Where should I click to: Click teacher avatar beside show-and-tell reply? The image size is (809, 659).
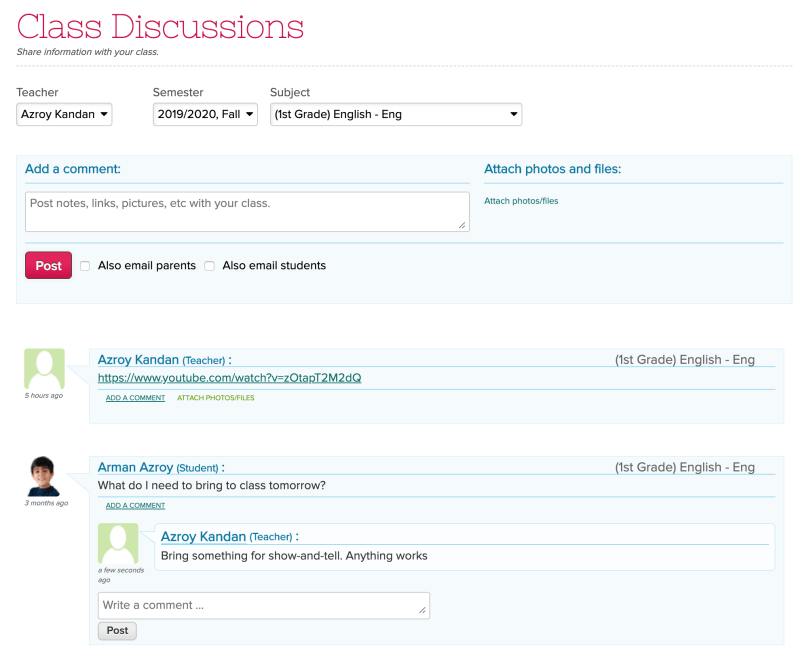point(118,543)
